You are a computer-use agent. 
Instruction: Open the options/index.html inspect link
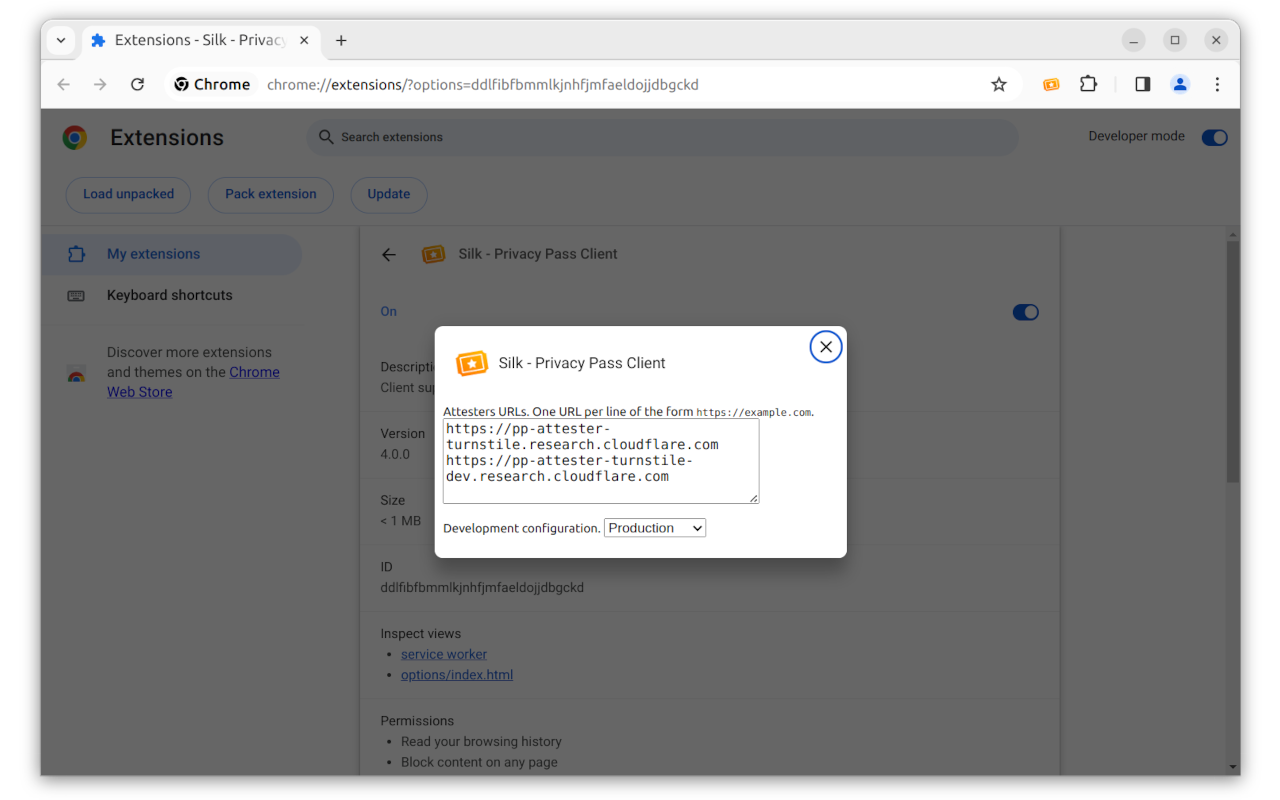pyautogui.click(x=457, y=675)
